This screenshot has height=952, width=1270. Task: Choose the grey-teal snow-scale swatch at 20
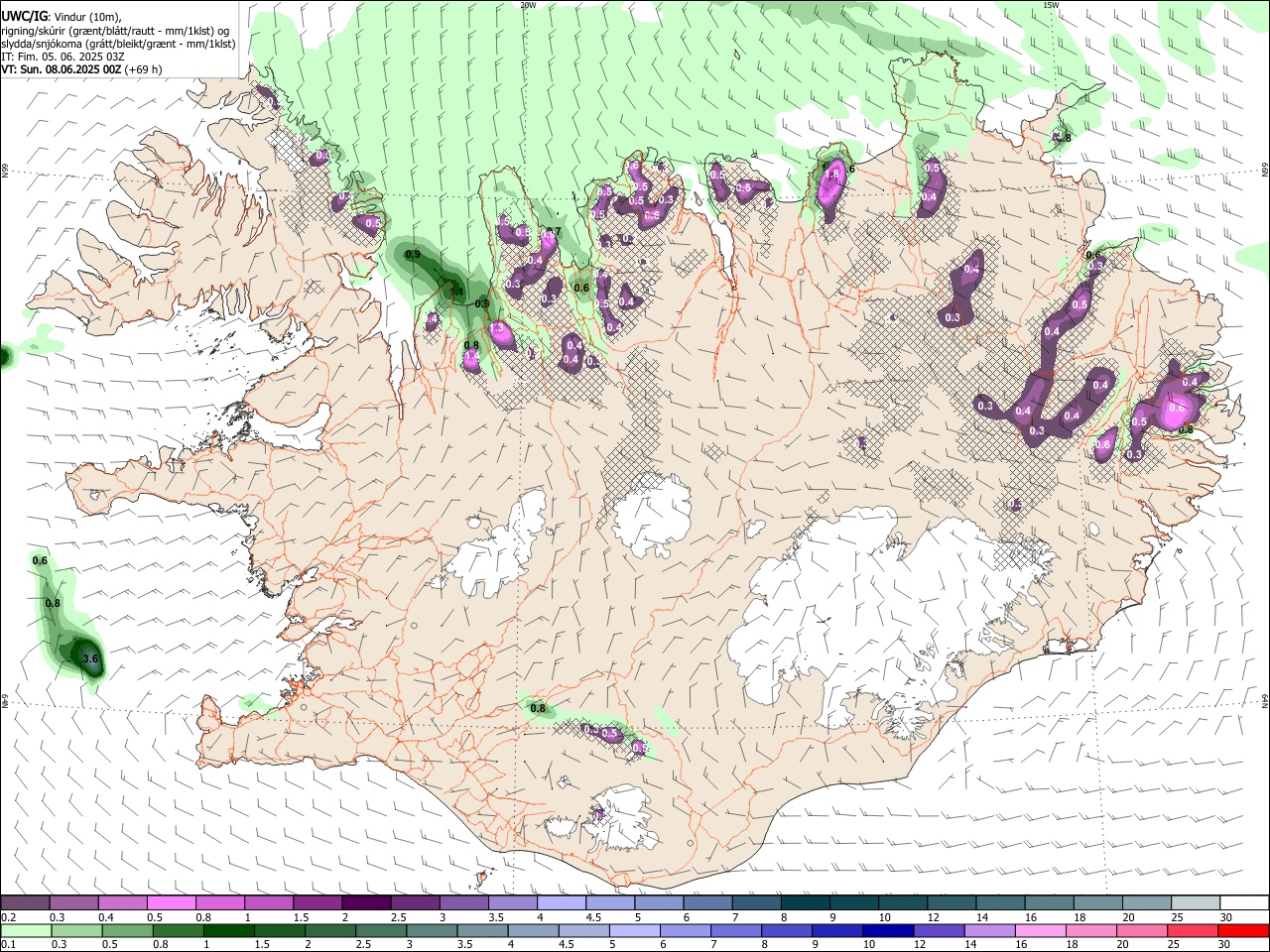click(1145, 902)
